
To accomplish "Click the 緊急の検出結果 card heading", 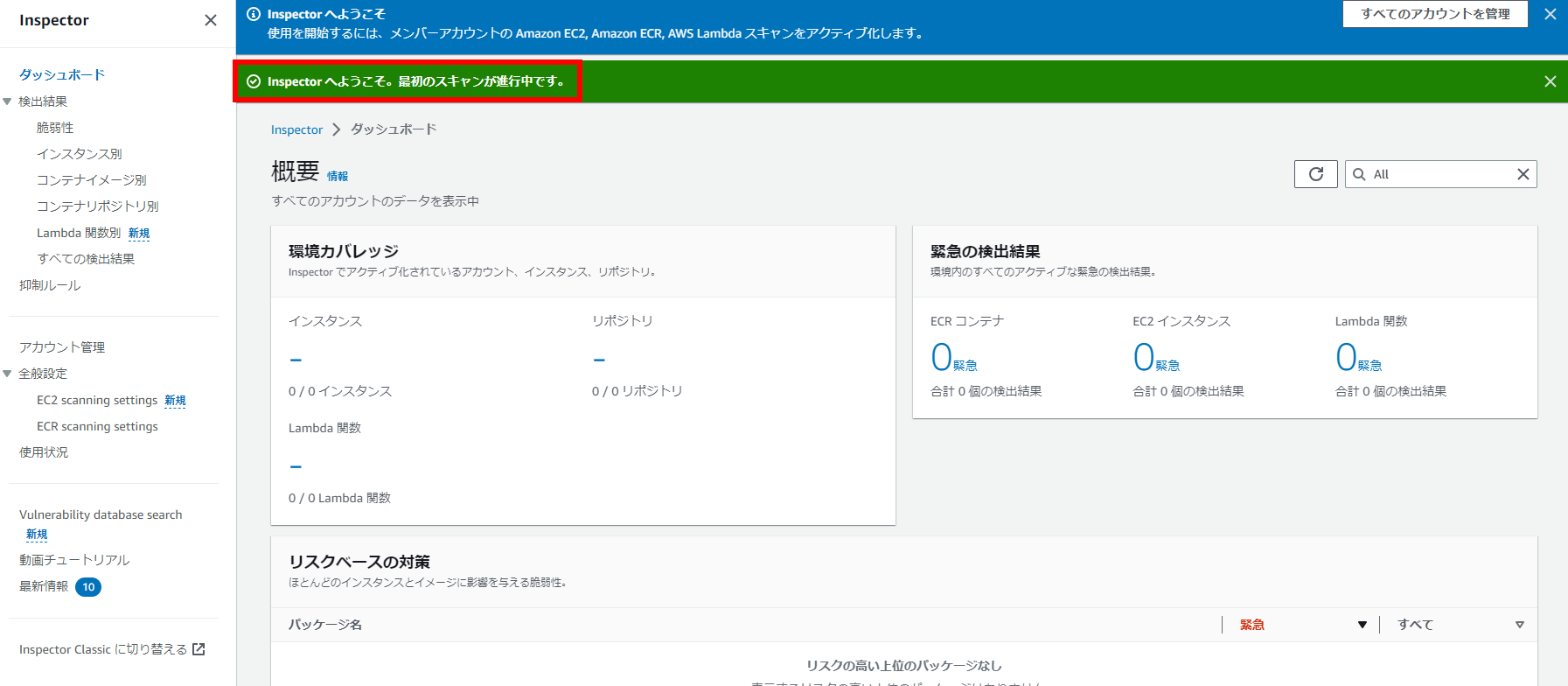I will click(x=986, y=252).
